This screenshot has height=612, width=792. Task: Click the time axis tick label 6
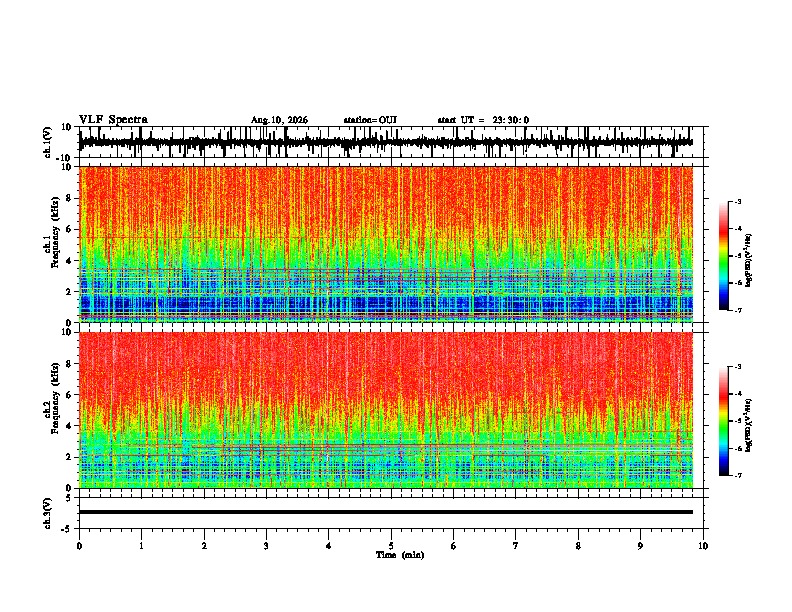point(453,546)
